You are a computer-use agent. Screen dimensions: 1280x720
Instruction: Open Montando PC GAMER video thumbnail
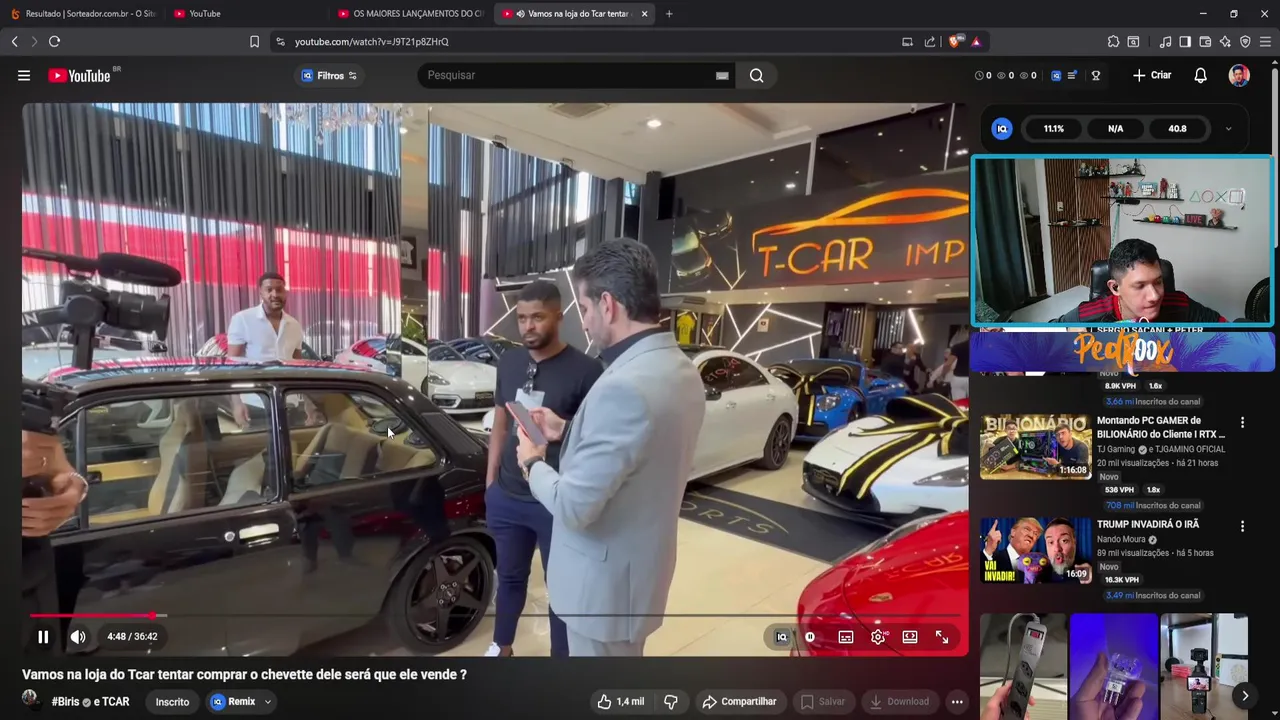1035,447
